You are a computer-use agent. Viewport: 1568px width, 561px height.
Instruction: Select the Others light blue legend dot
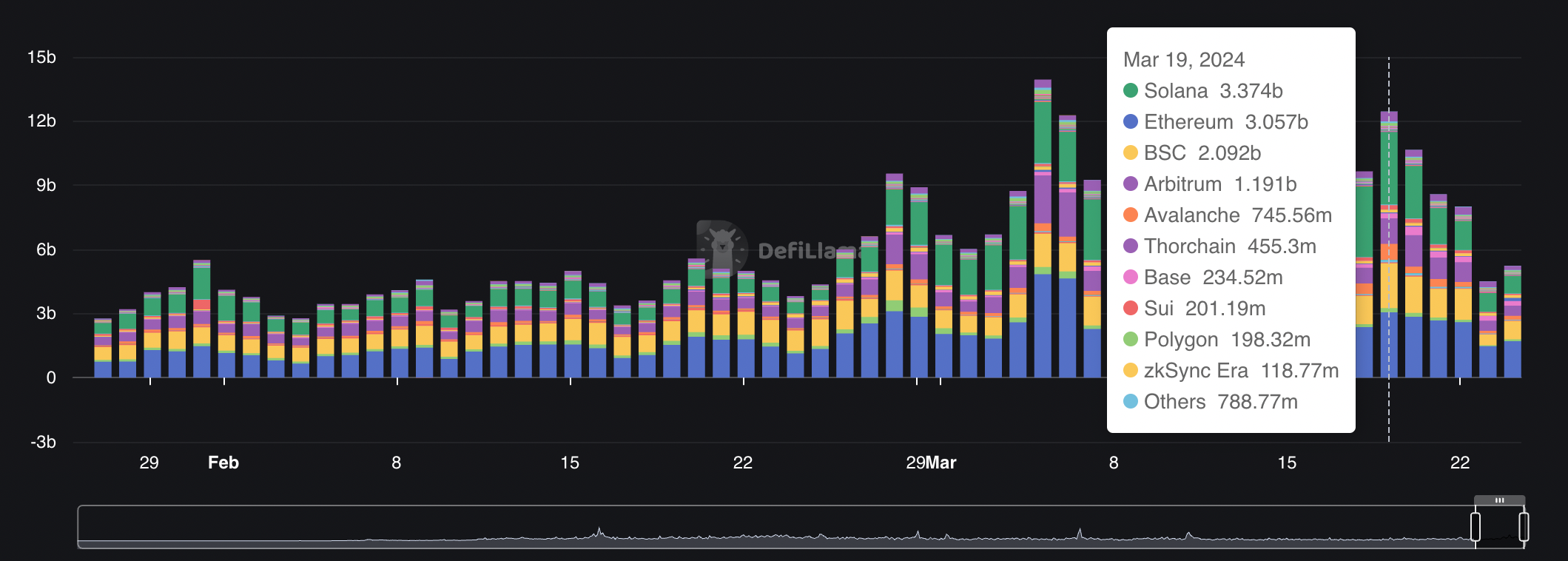tap(1130, 401)
